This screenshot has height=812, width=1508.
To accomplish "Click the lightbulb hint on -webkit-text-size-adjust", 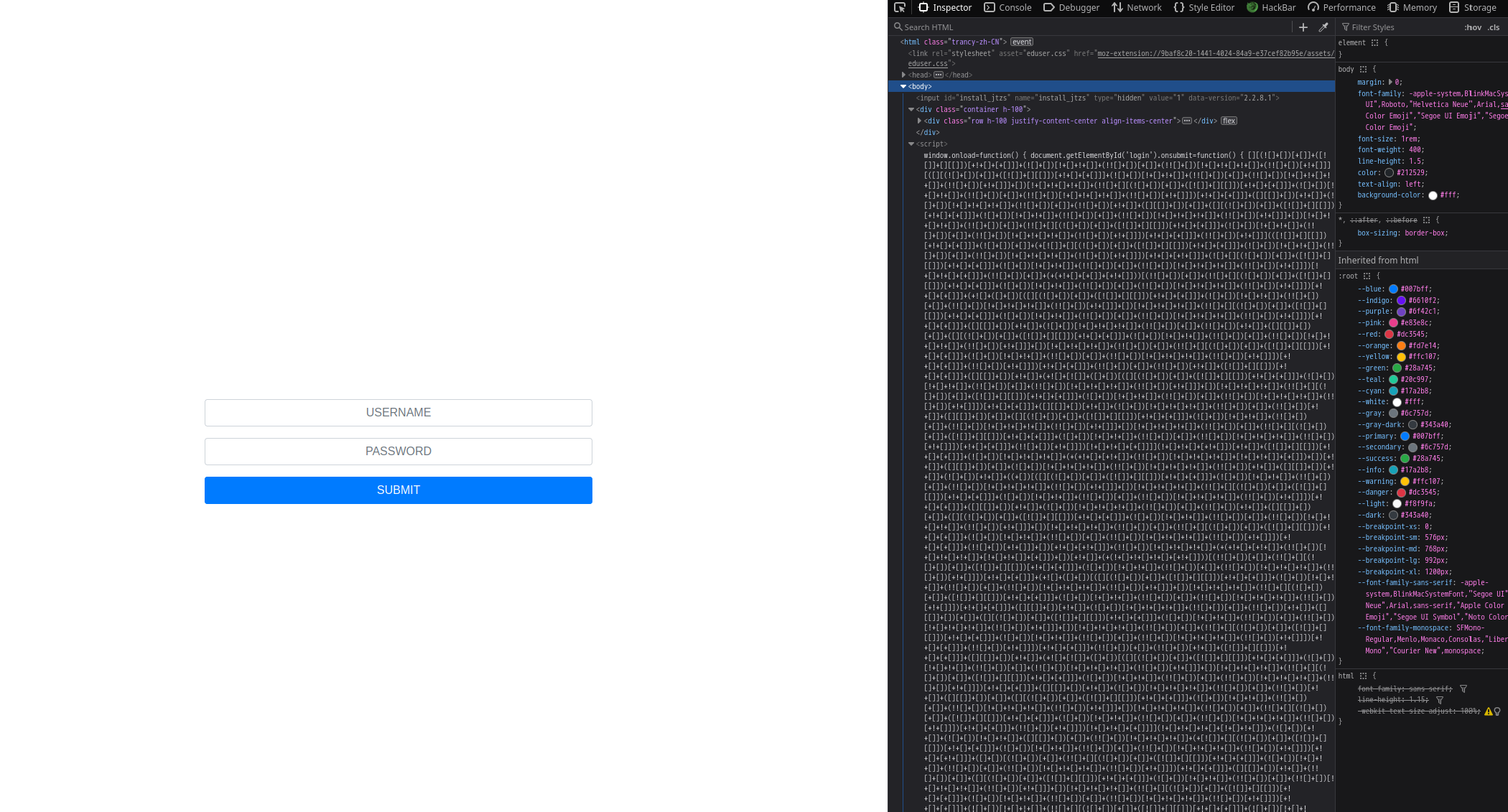I will coord(1497,711).
